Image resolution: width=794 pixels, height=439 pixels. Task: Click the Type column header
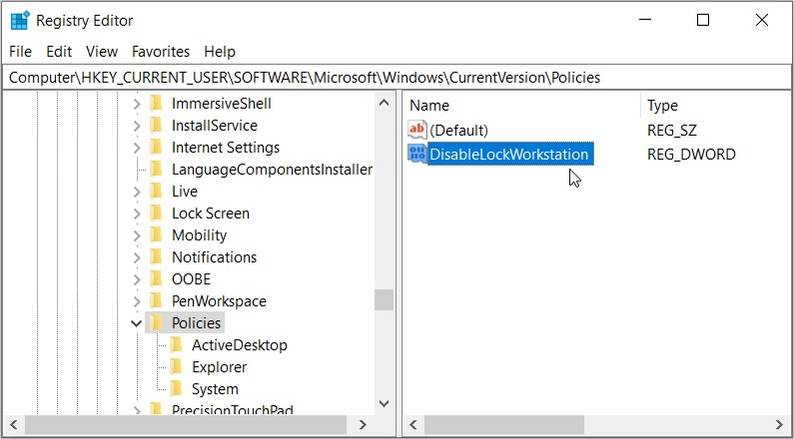pos(662,105)
